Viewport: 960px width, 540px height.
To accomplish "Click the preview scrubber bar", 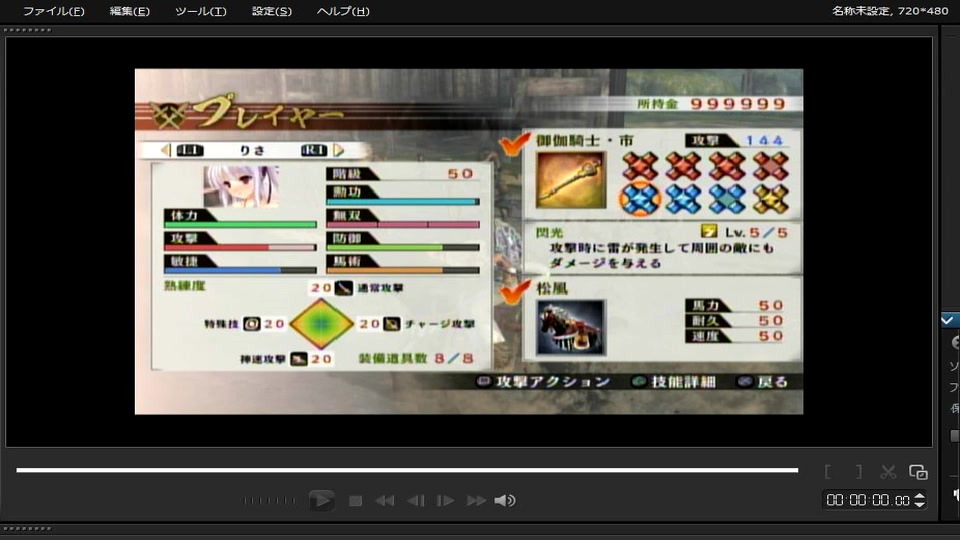I will tap(407, 470).
